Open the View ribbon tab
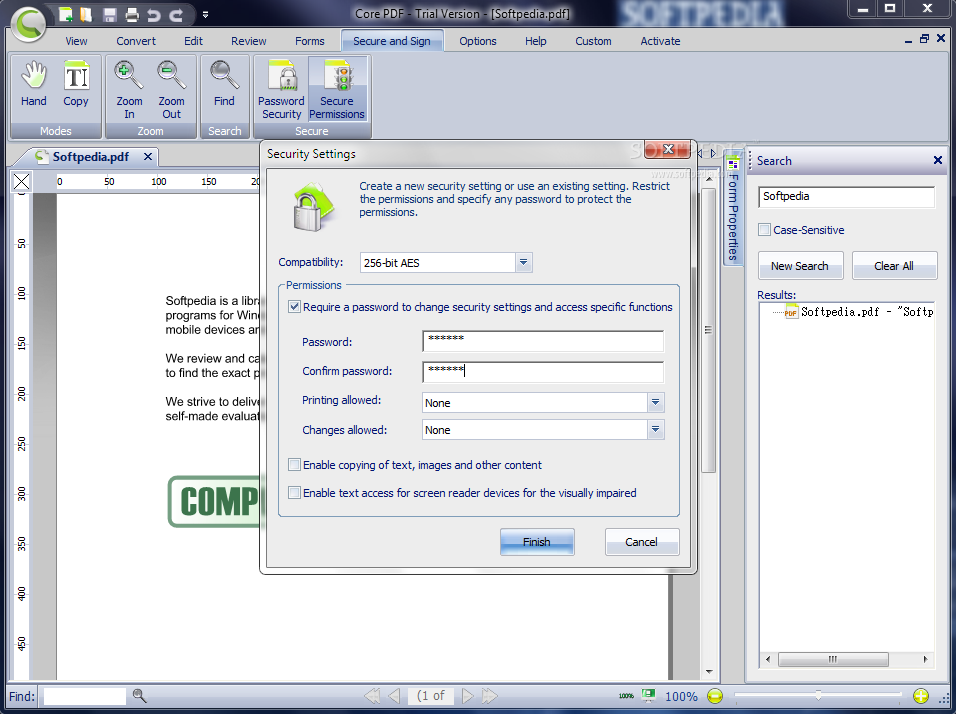Screen dimensions: 956x714 pos(76,41)
